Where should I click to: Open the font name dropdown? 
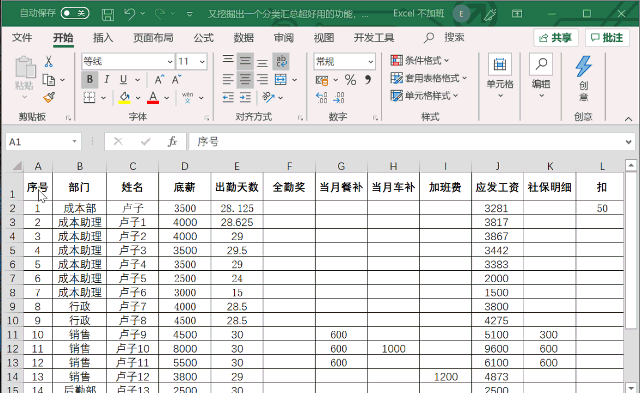tap(170, 62)
